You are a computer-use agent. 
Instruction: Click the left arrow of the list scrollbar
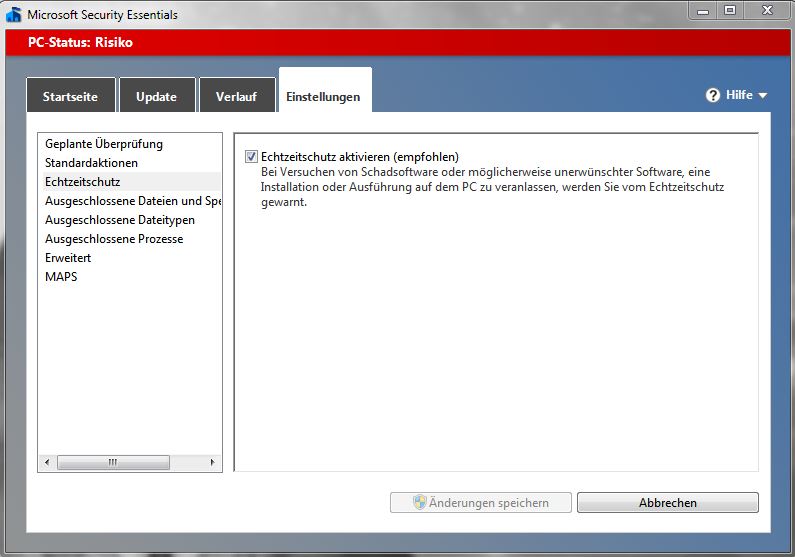pyautogui.click(x=47, y=462)
